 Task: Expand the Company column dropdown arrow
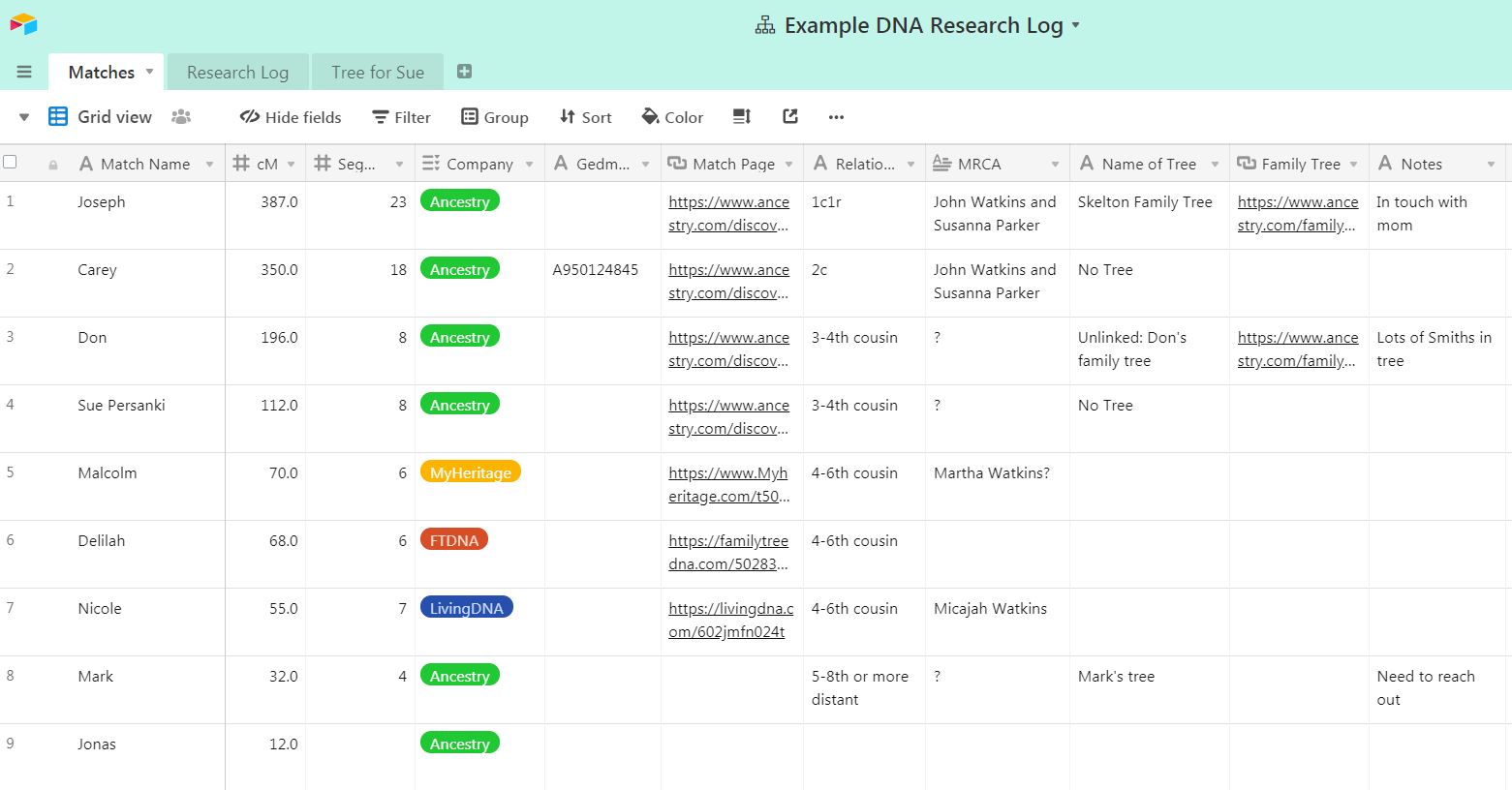[x=529, y=165]
